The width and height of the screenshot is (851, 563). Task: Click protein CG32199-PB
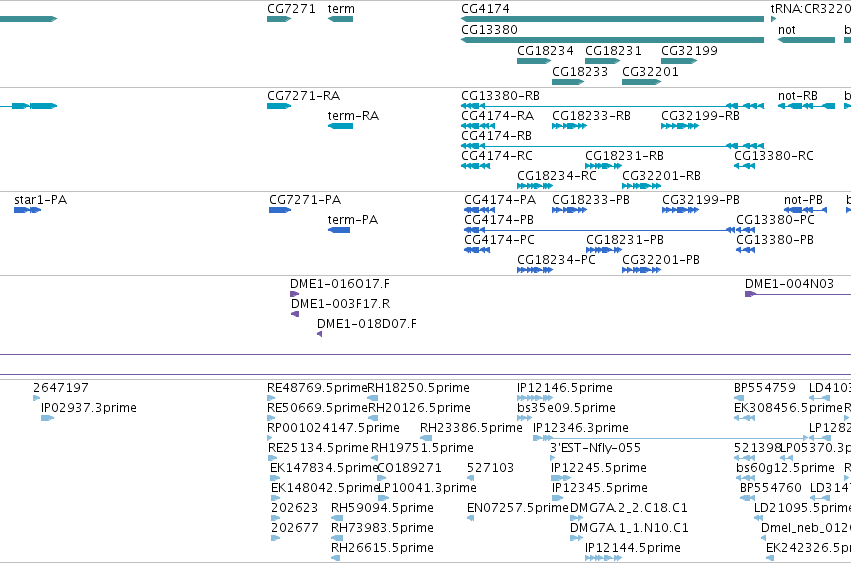pos(701,200)
